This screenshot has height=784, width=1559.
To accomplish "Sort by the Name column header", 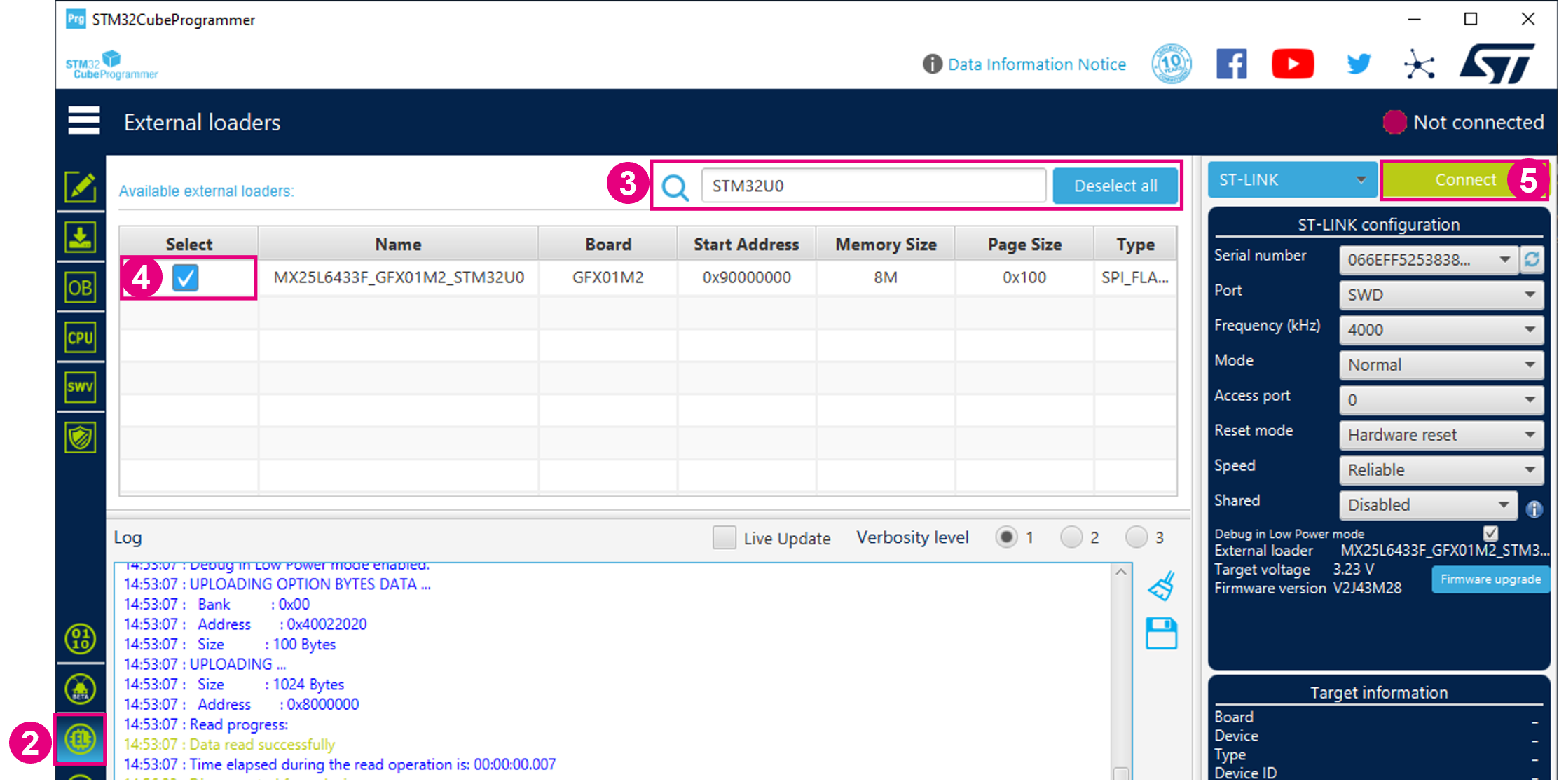I will (398, 244).
